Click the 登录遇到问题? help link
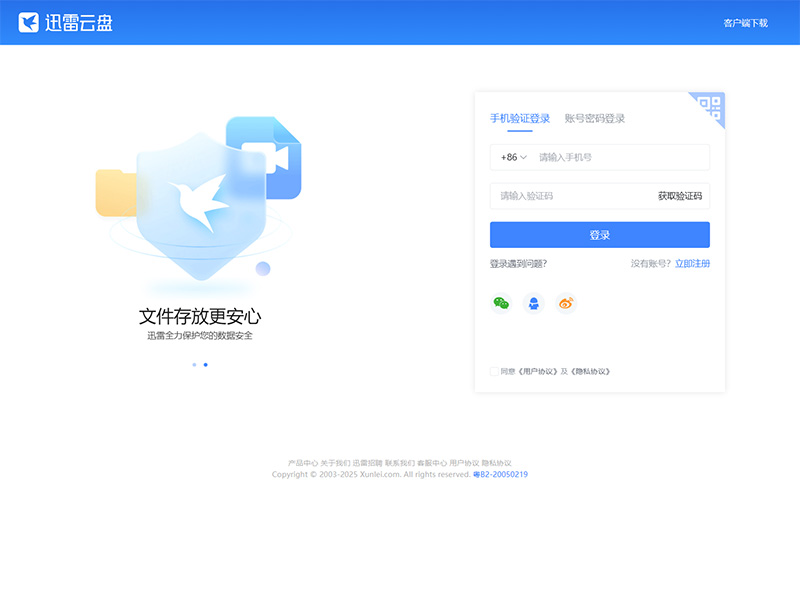Image resolution: width=800 pixels, height=600 pixels. click(518, 261)
